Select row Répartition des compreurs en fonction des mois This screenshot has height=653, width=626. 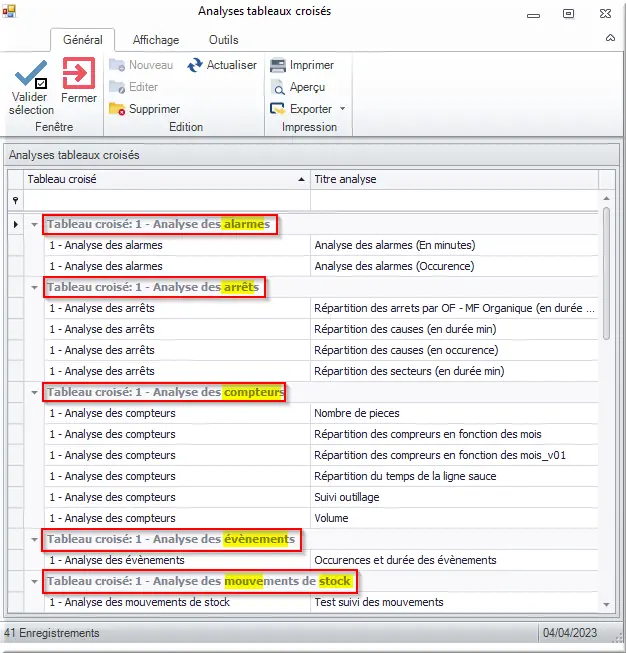click(321, 434)
